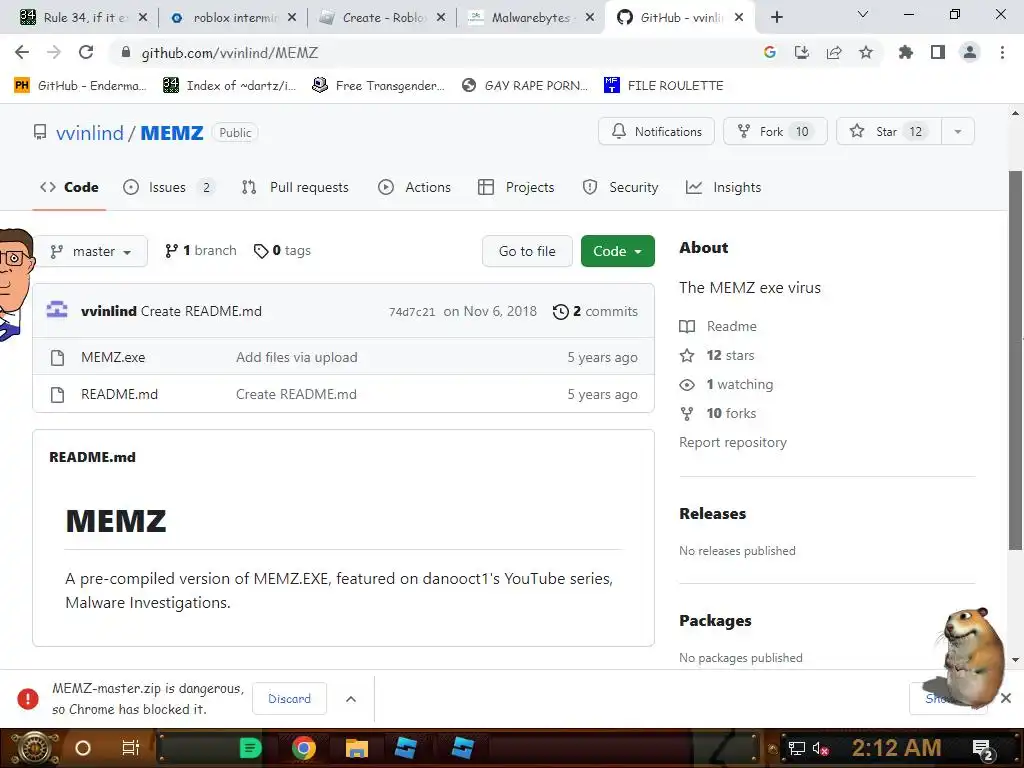Open the MEMZ repository name link
Screen dimensions: 1024x768
pos(172,133)
